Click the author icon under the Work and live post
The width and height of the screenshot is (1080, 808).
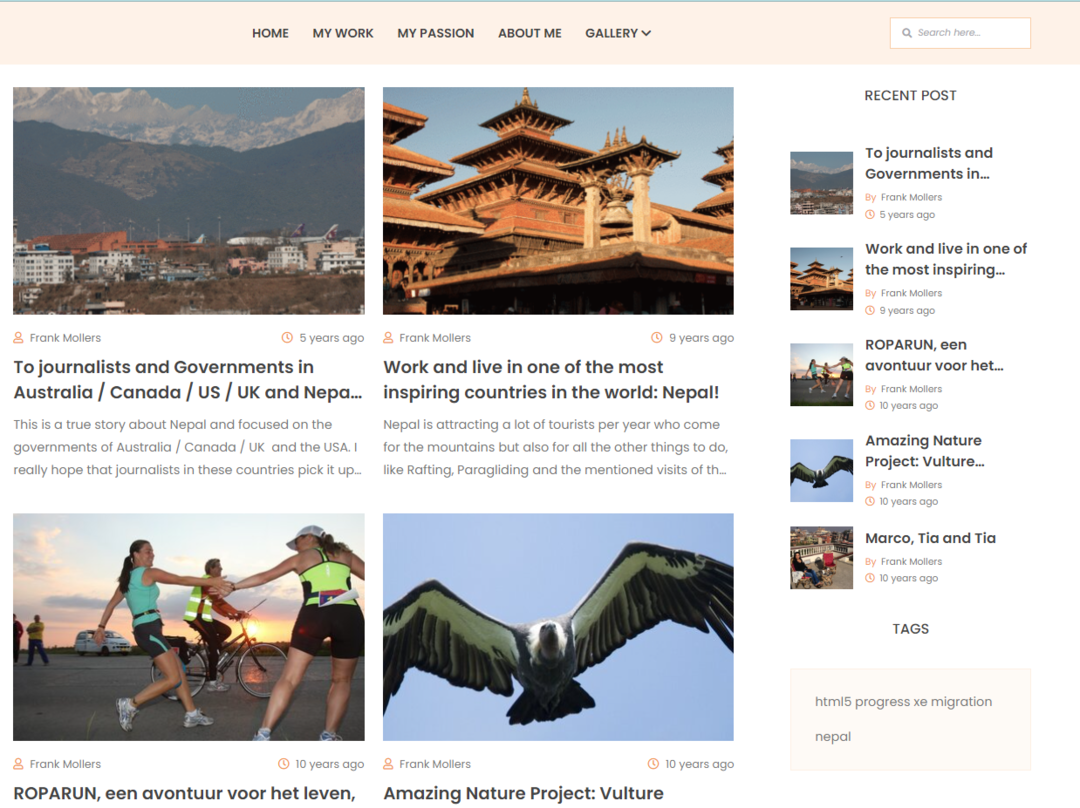[388, 338]
